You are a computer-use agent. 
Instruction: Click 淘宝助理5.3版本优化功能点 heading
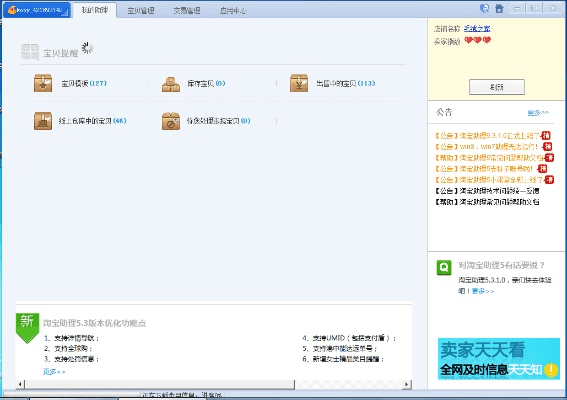pyautogui.click(x=94, y=323)
